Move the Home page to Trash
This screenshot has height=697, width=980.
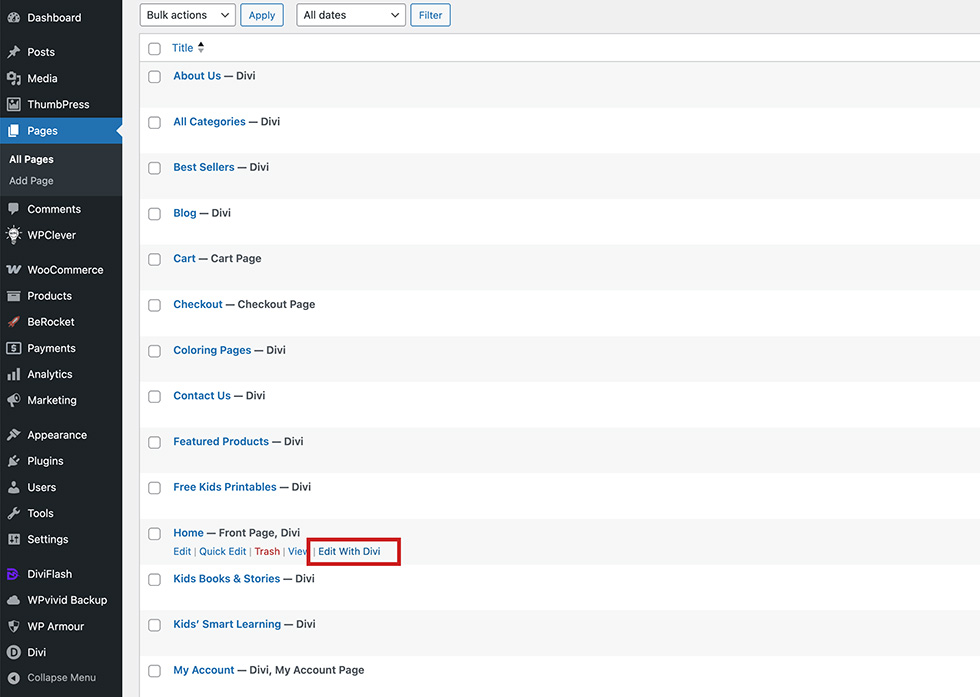[267, 552]
